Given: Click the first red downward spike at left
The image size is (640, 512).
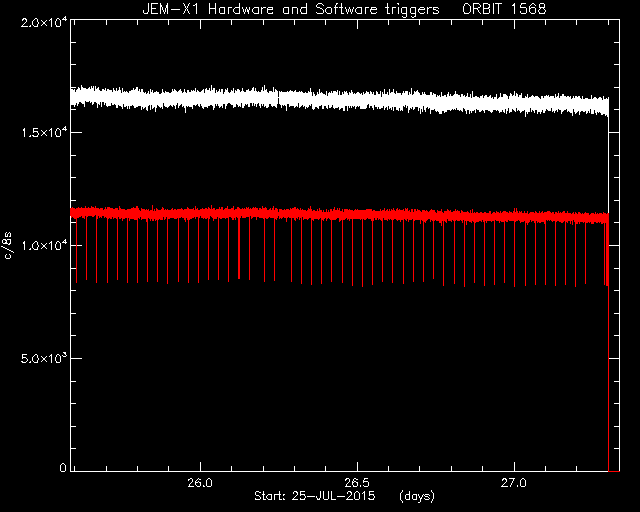Looking at the screenshot, I should 77,249.
